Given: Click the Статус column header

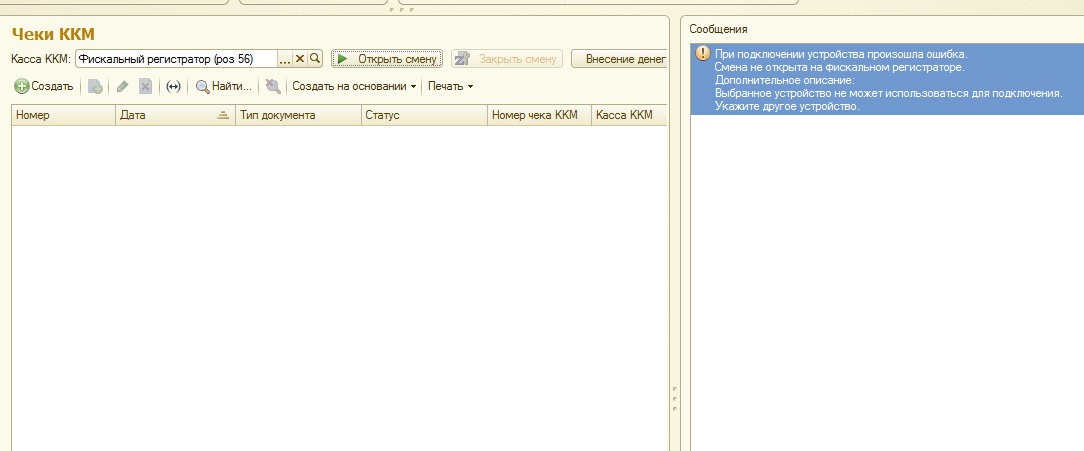Looking at the screenshot, I should pyautogui.click(x=424, y=116).
